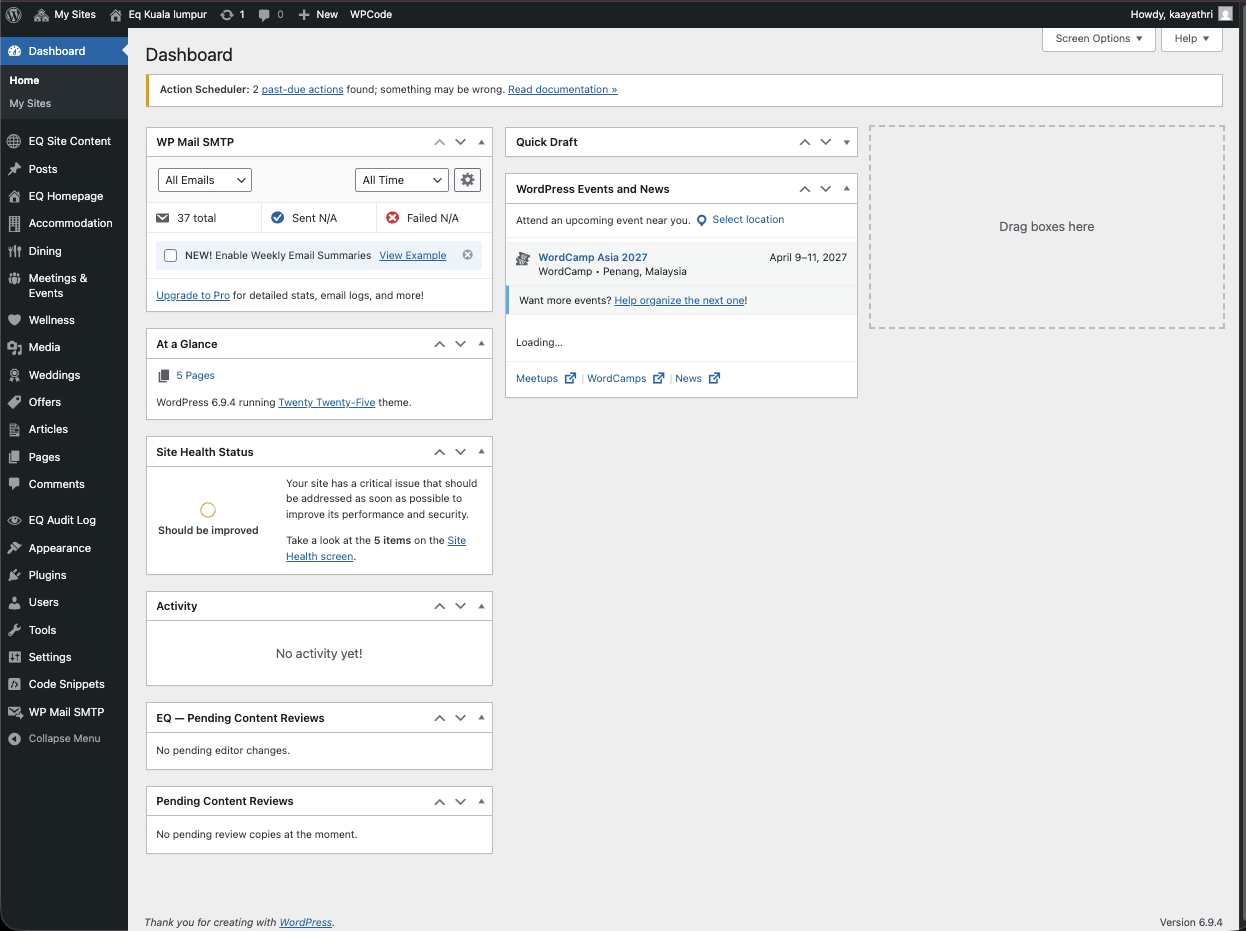Click the Meetups external link icon
The width and height of the screenshot is (1246, 931).
pyautogui.click(x=570, y=378)
